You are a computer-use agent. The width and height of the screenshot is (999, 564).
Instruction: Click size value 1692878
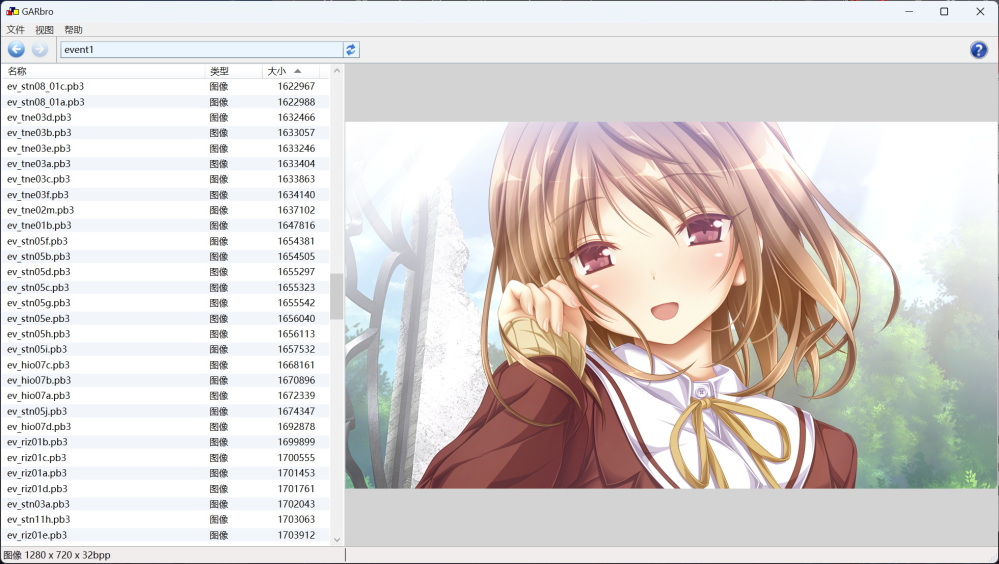coord(296,427)
